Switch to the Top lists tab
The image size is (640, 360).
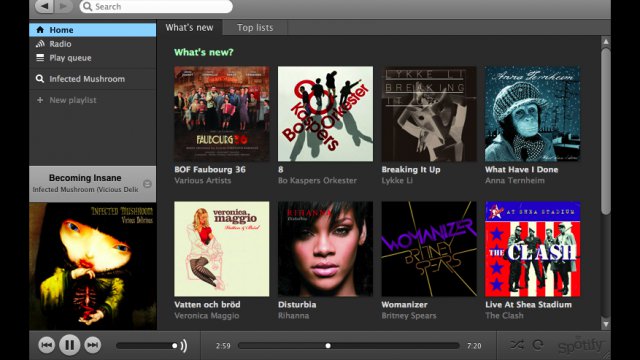pyautogui.click(x=255, y=28)
